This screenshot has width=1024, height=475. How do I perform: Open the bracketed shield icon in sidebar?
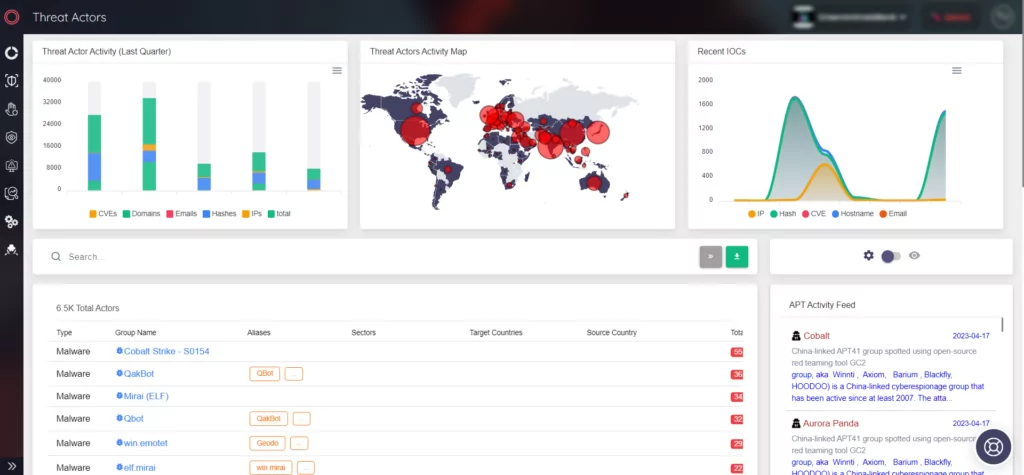coord(11,81)
